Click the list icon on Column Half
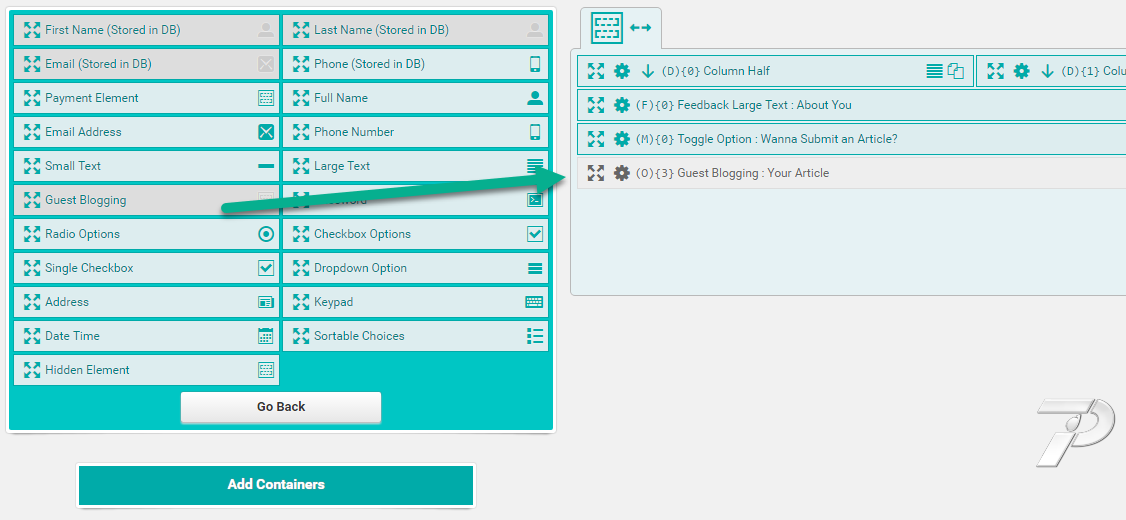The image size is (1126, 520). point(934,71)
